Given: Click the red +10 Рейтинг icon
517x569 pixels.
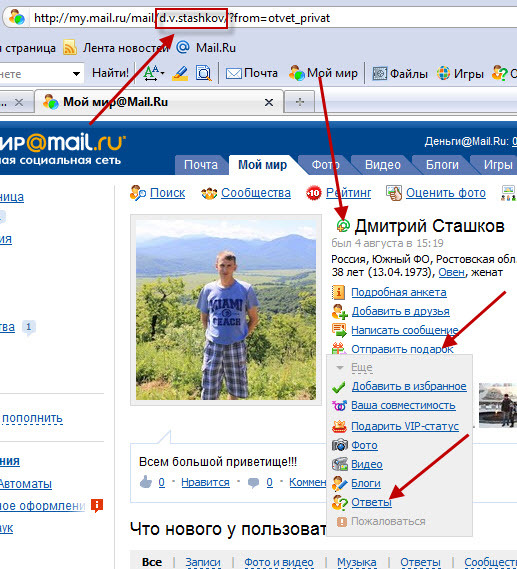Looking at the screenshot, I should pos(313,193).
